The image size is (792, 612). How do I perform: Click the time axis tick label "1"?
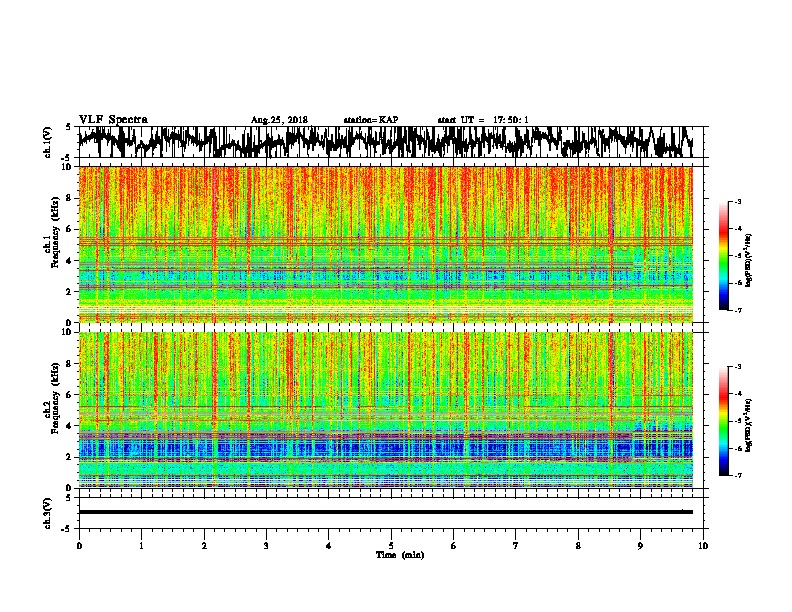(141, 546)
